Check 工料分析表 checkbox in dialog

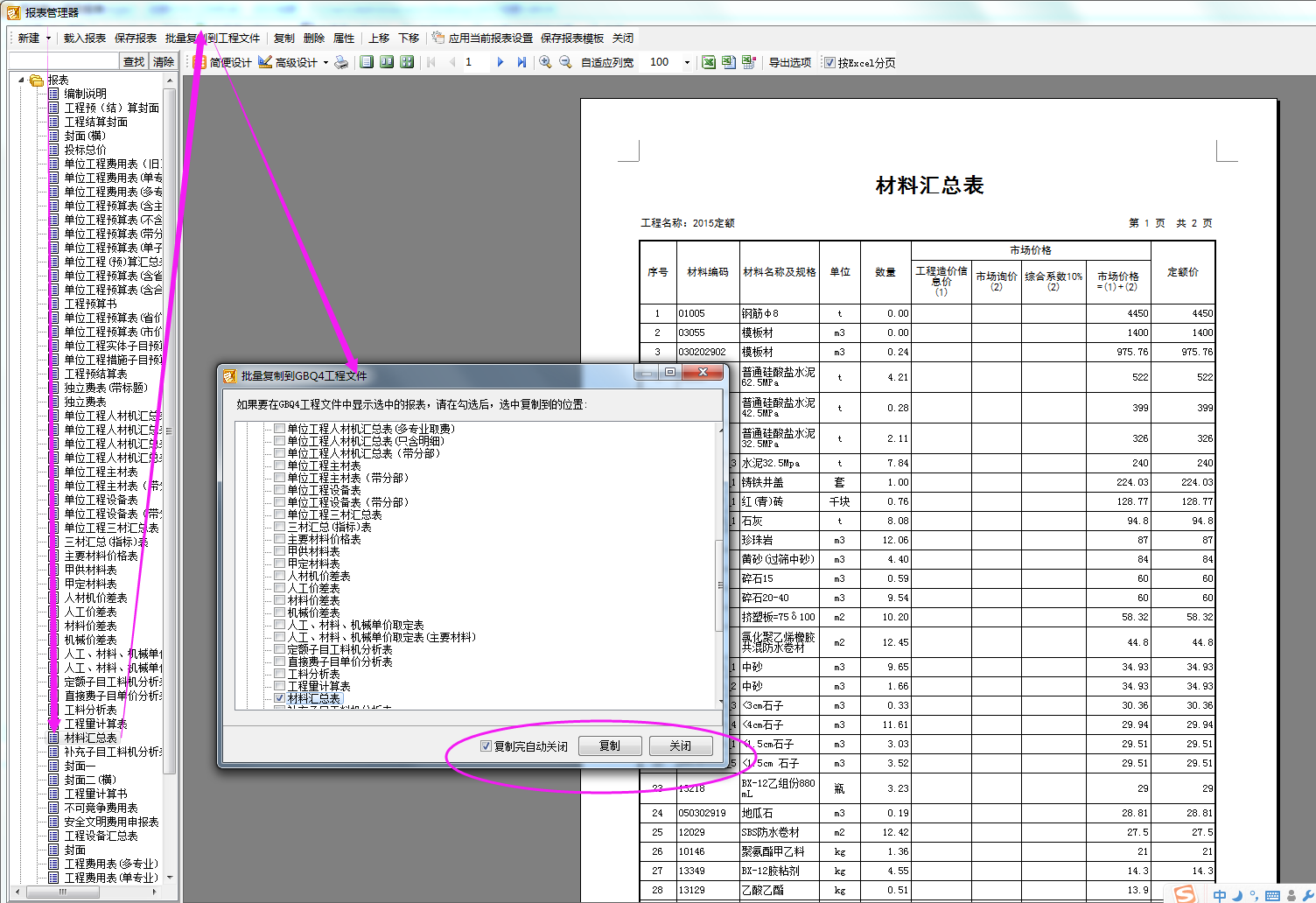click(280, 674)
